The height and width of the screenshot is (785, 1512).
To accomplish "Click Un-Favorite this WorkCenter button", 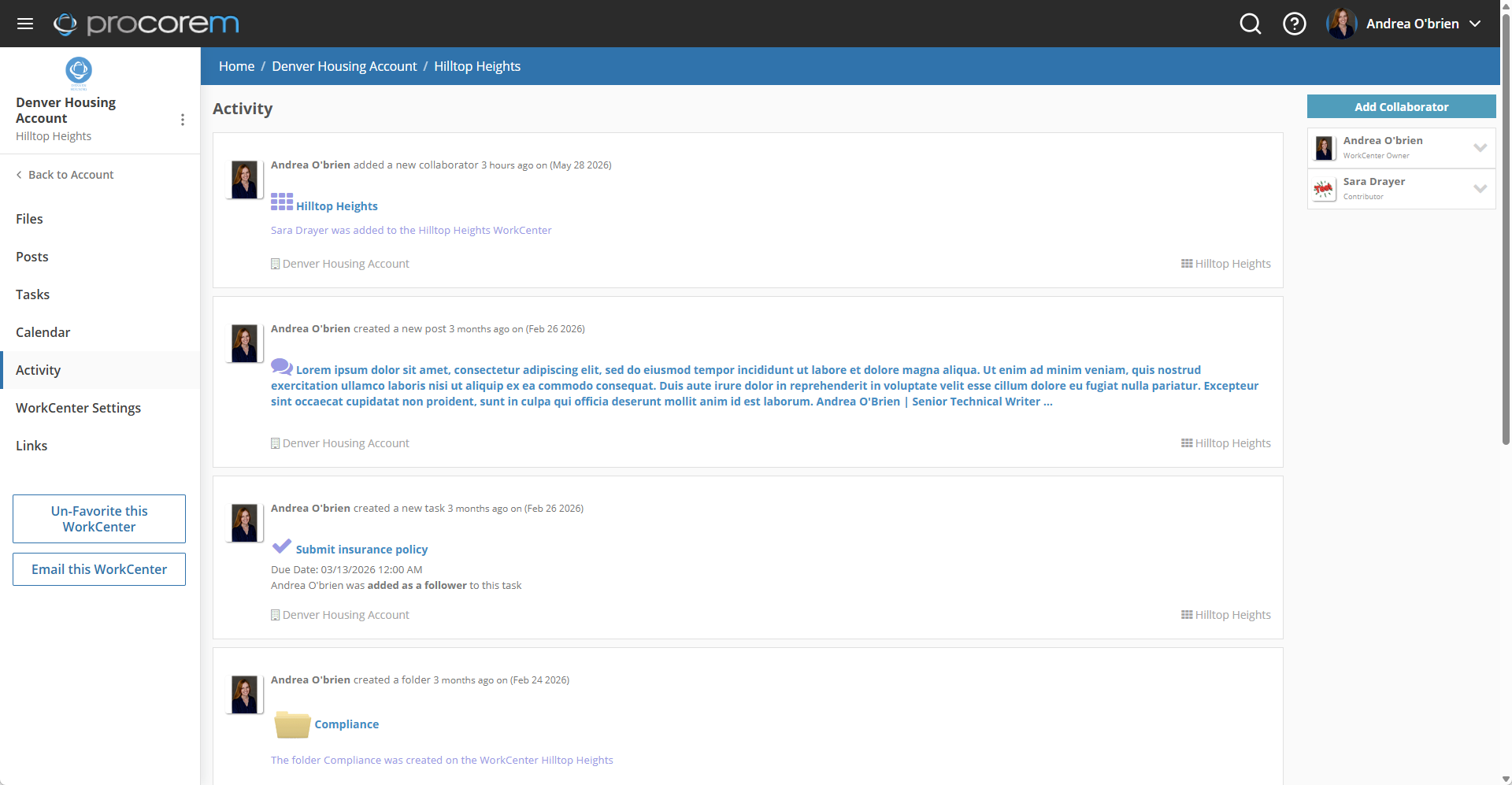I will (99, 519).
